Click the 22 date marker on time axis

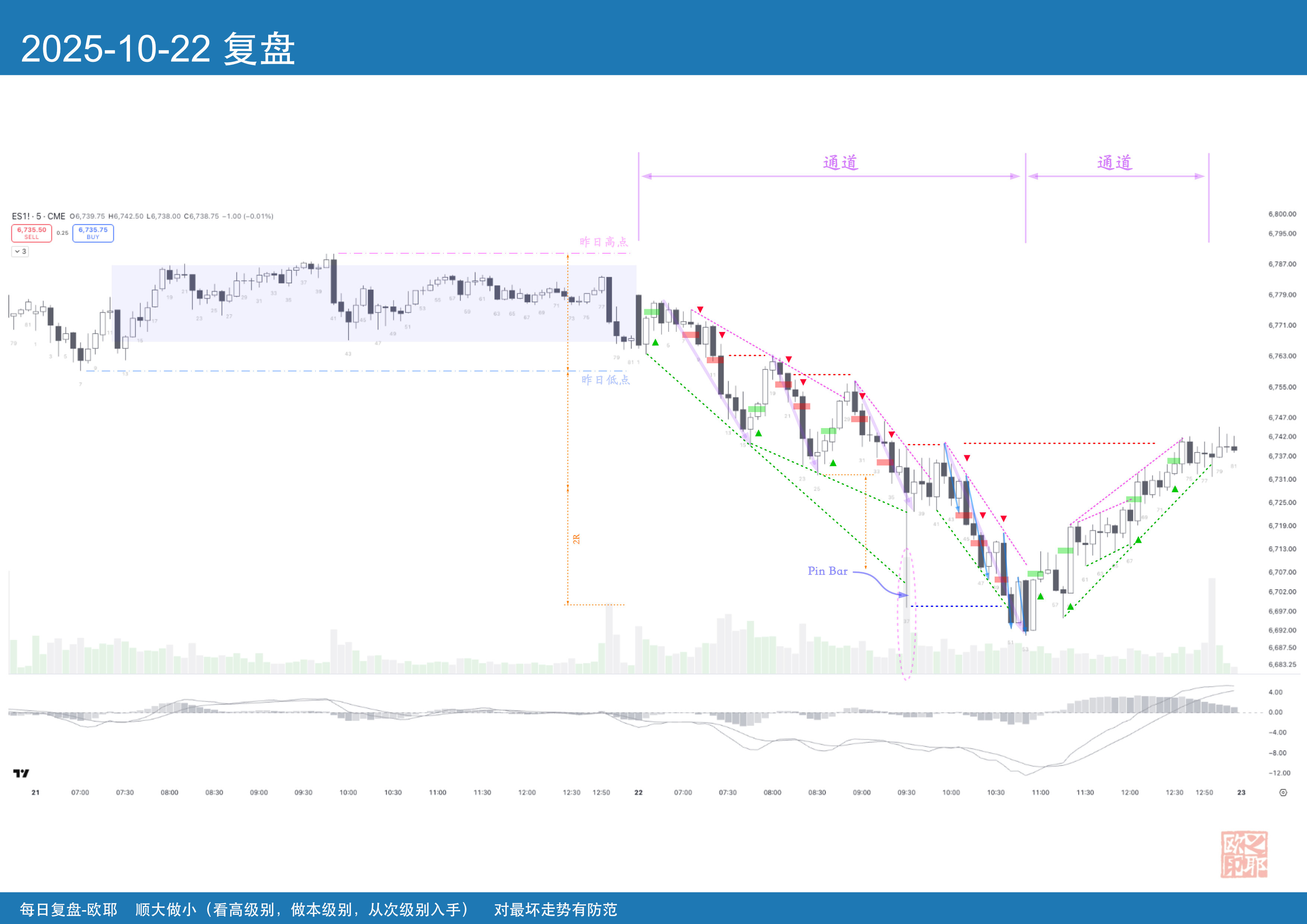pyautogui.click(x=638, y=792)
